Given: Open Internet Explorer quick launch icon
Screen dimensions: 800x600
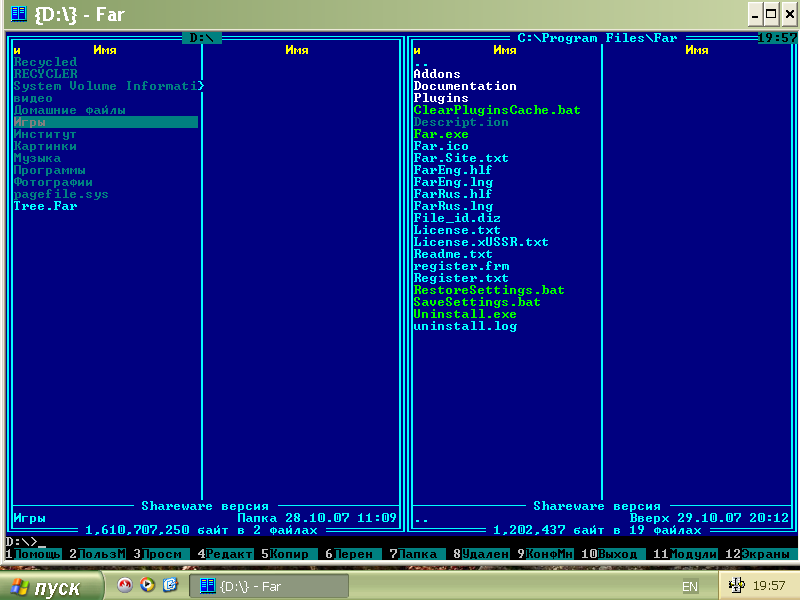Looking at the screenshot, I should pyautogui.click(x=170, y=585).
